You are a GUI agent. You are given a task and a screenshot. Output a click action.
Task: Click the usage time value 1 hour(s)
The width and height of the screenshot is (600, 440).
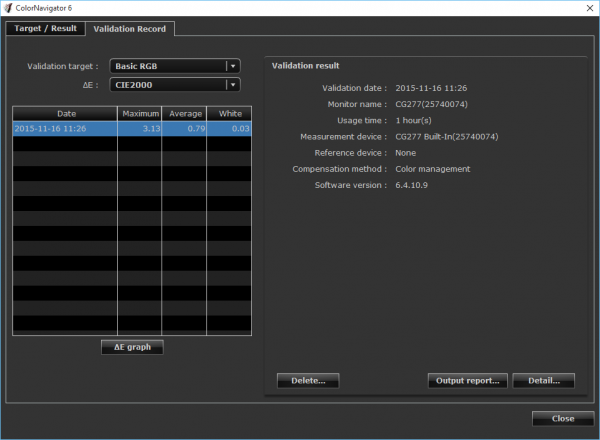click(x=413, y=121)
